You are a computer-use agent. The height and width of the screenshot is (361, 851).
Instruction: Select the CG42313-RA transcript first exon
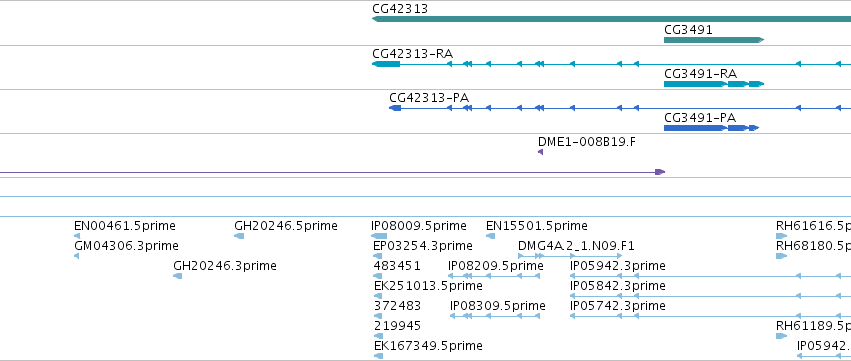(386, 64)
